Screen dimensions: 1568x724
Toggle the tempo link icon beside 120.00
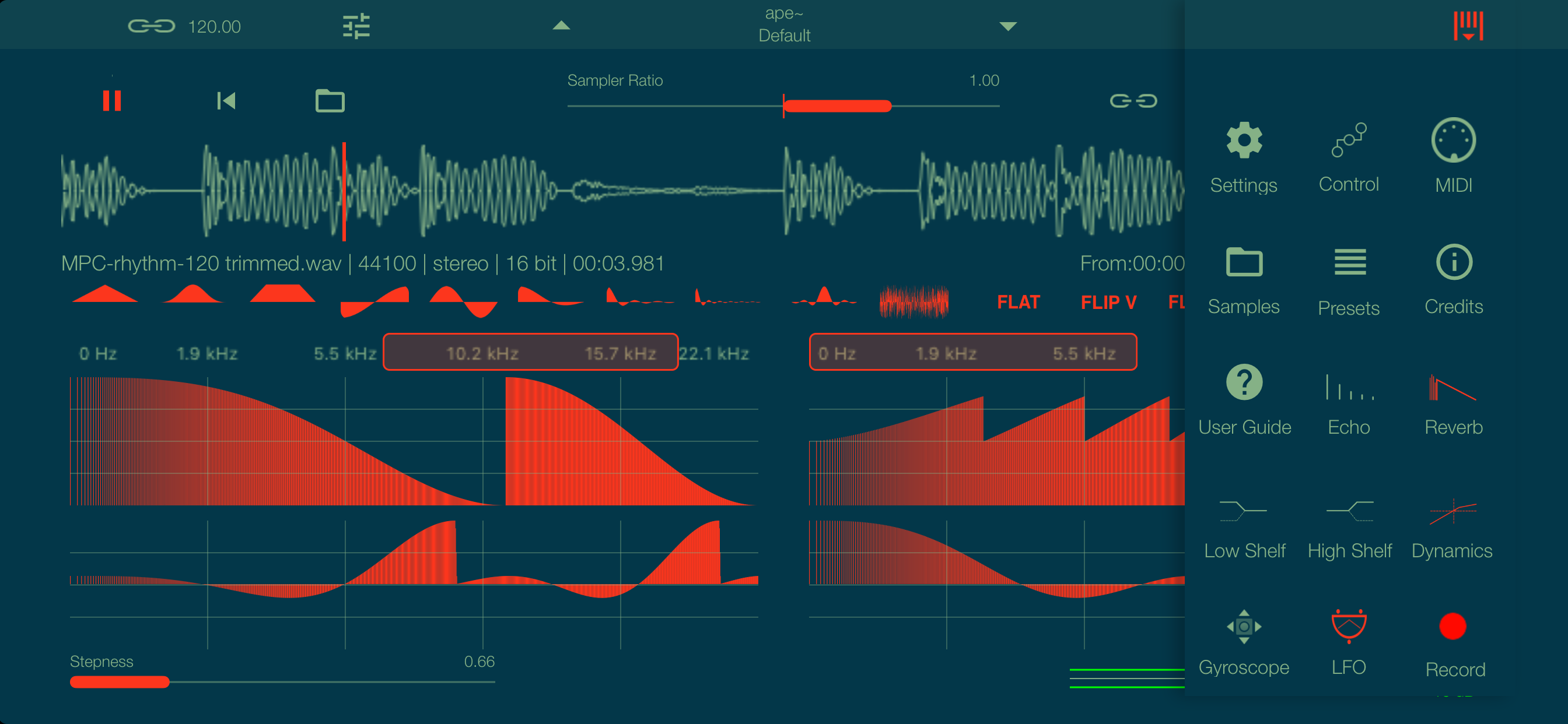[151, 26]
